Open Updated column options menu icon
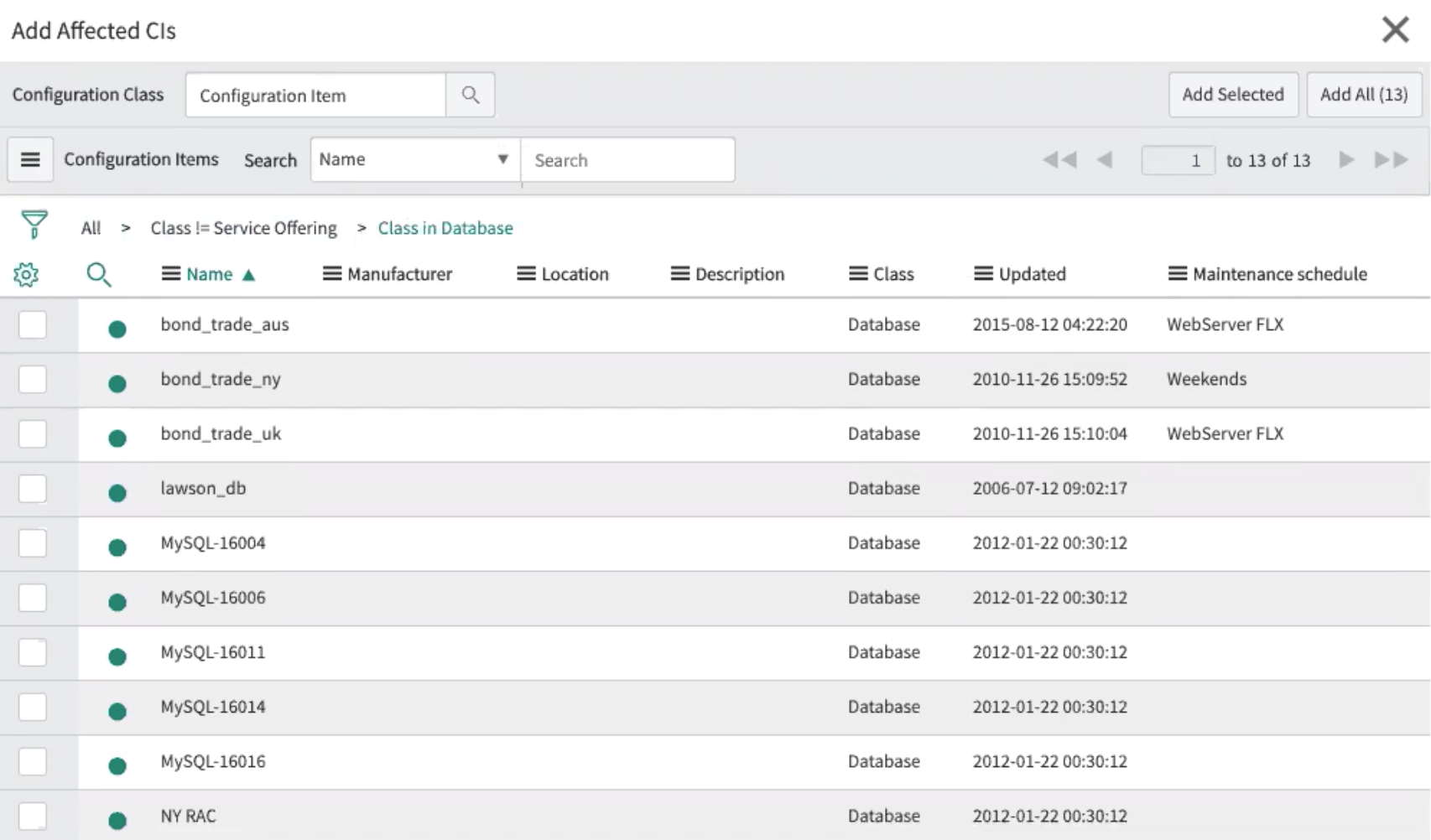The image size is (1431, 840). click(983, 274)
